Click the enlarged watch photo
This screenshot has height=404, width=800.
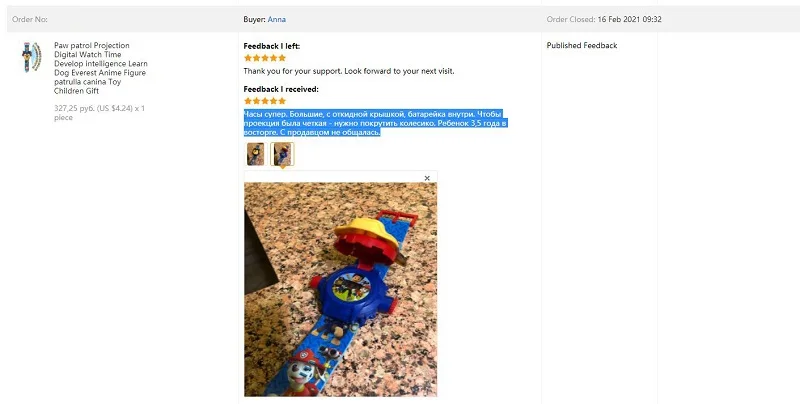(x=340, y=289)
